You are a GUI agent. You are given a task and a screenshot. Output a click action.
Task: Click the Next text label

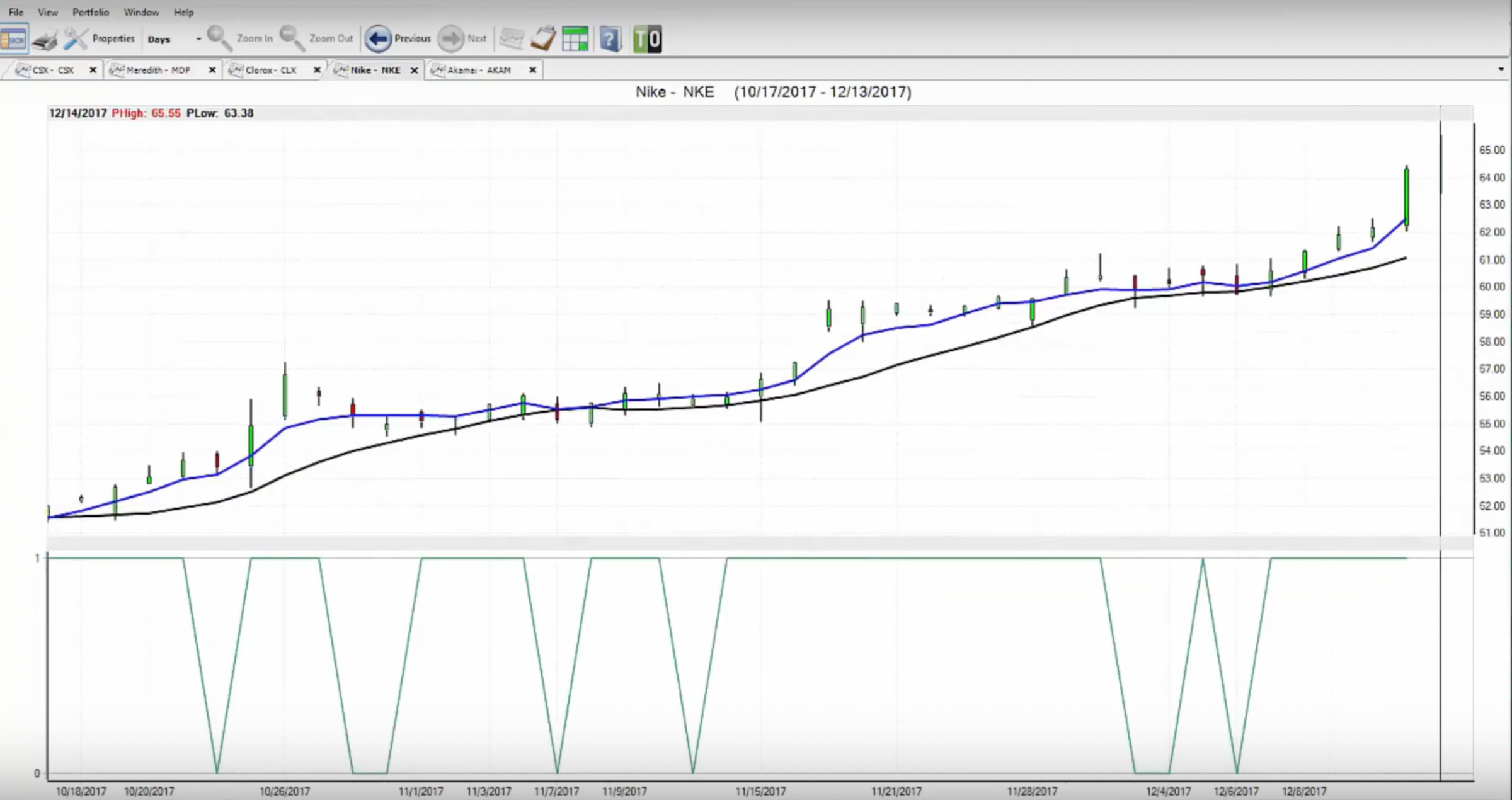477,38
